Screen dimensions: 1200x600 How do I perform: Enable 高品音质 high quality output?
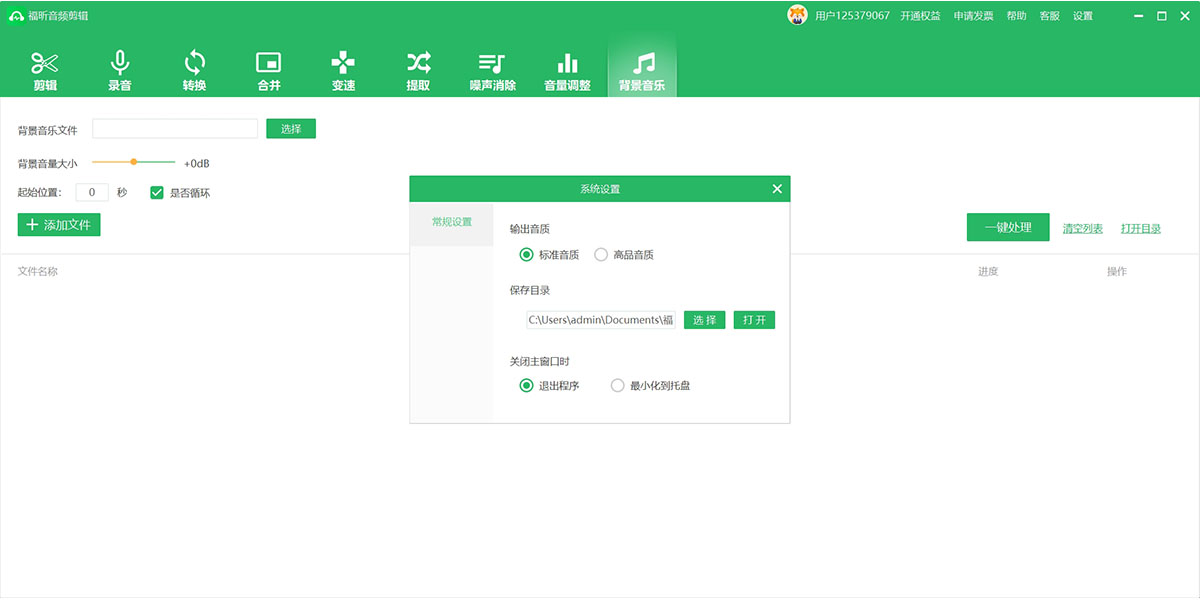tap(600, 254)
